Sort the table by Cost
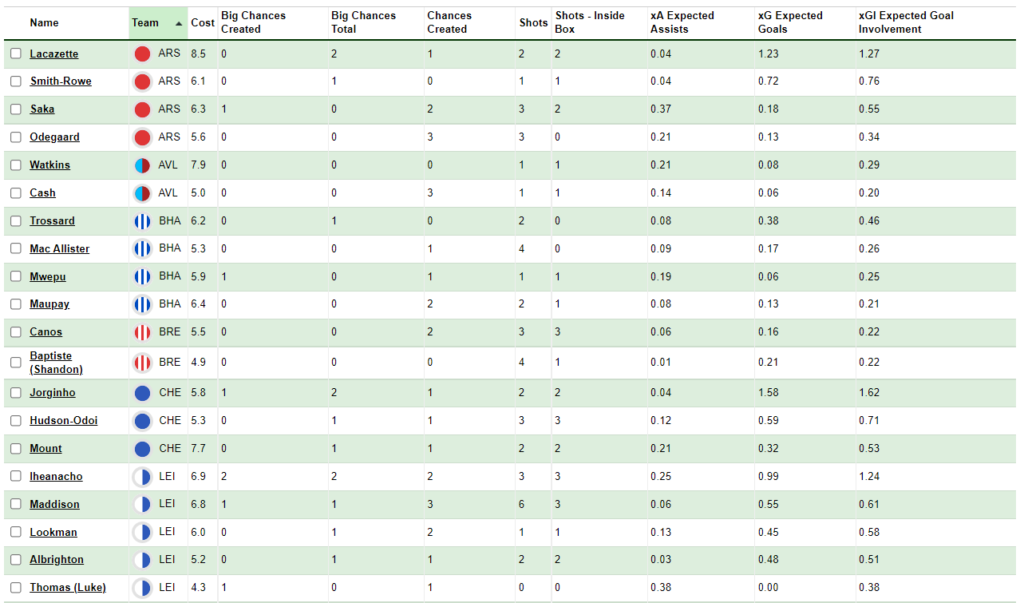Screen dimensions: 1024x603 pyautogui.click(x=202, y=22)
